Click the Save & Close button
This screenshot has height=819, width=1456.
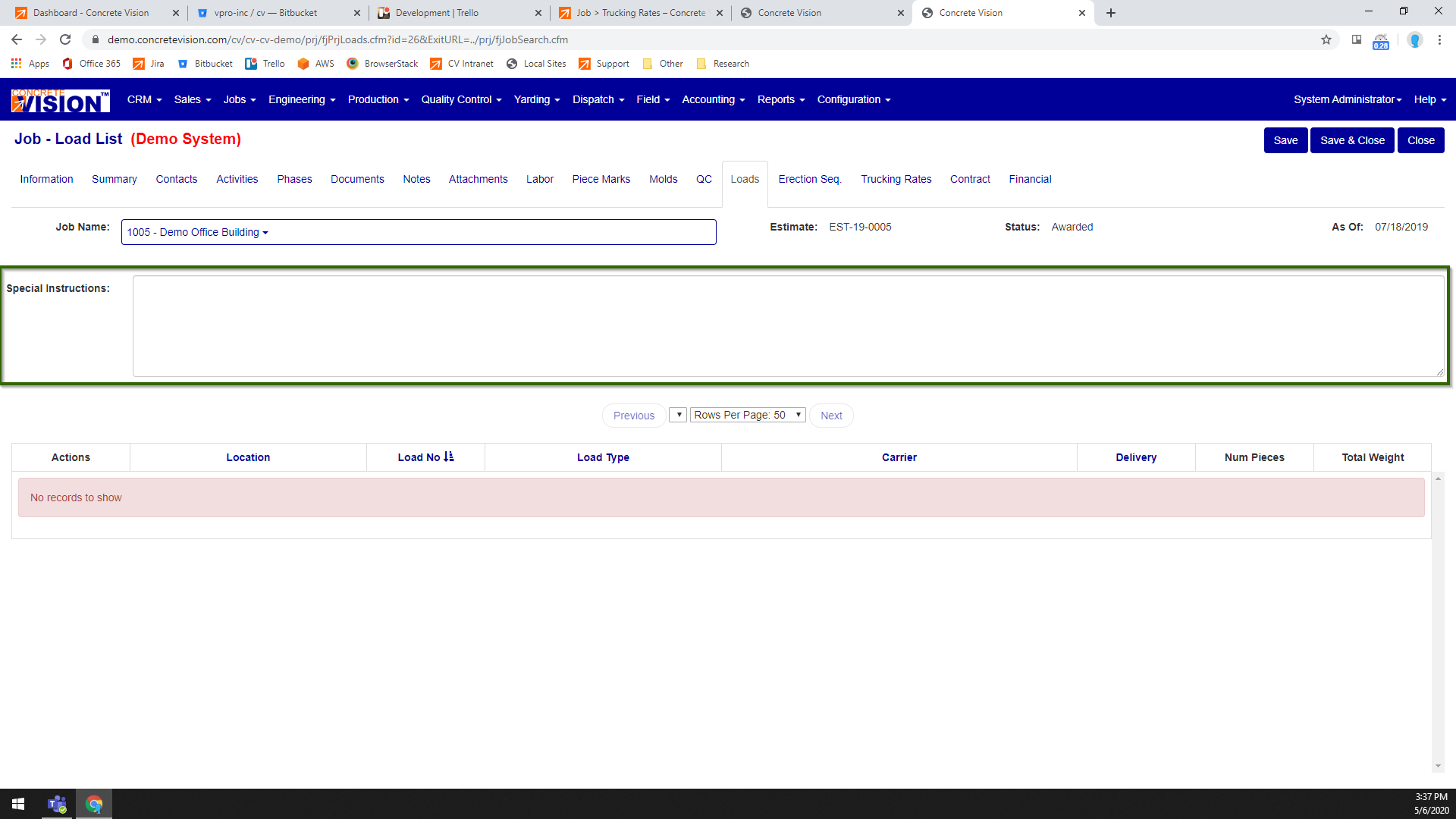tap(1352, 140)
